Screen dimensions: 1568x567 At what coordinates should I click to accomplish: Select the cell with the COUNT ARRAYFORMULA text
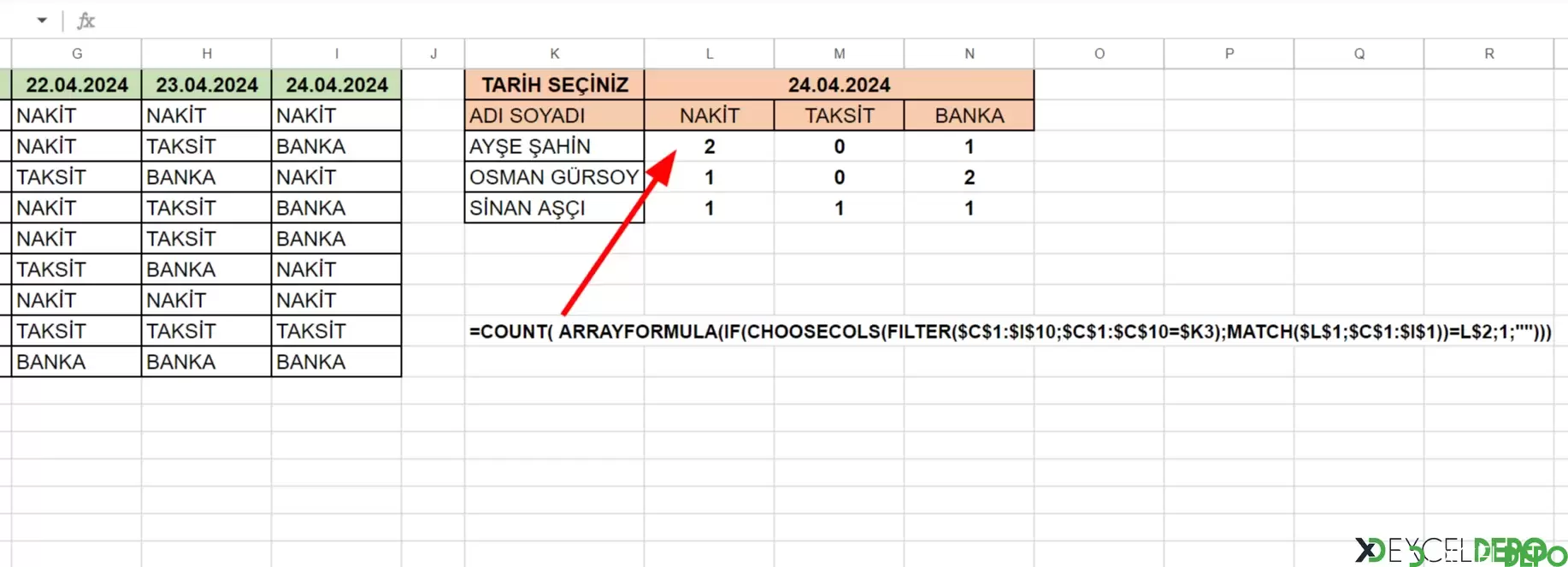(1010, 331)
